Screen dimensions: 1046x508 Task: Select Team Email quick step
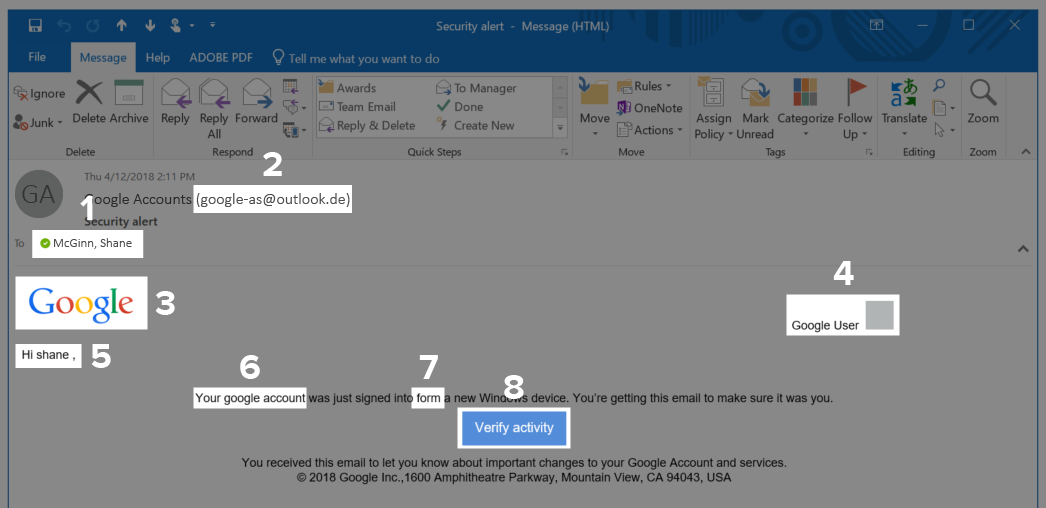coord(357,107)
